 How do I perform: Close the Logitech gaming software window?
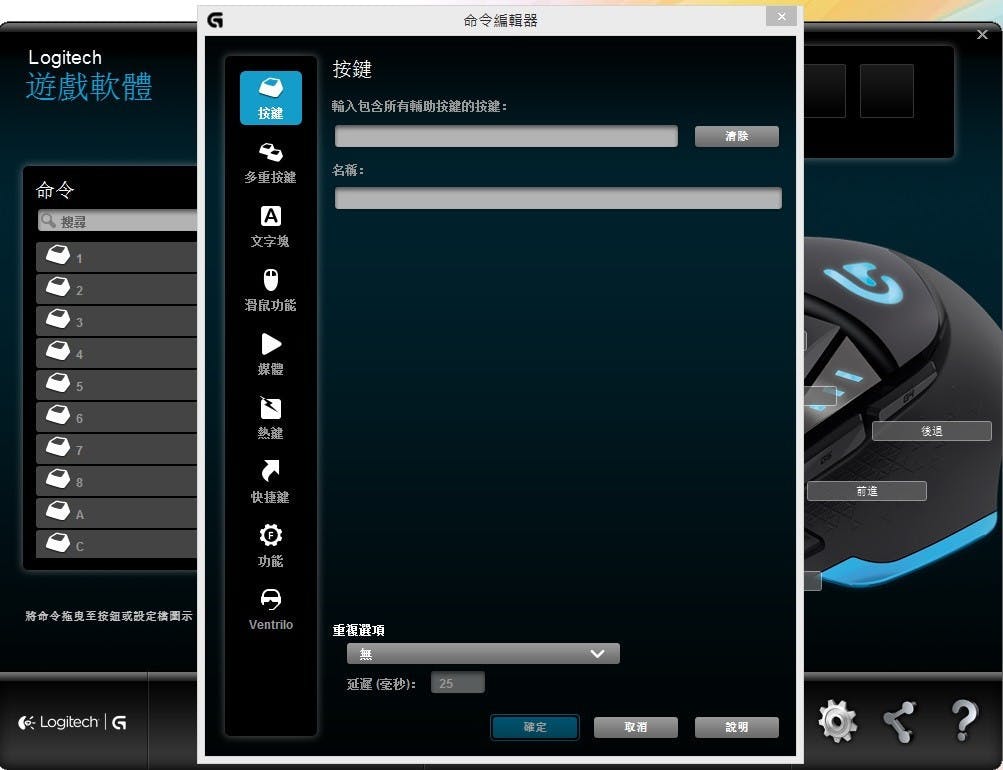click(x=983, y=35)
